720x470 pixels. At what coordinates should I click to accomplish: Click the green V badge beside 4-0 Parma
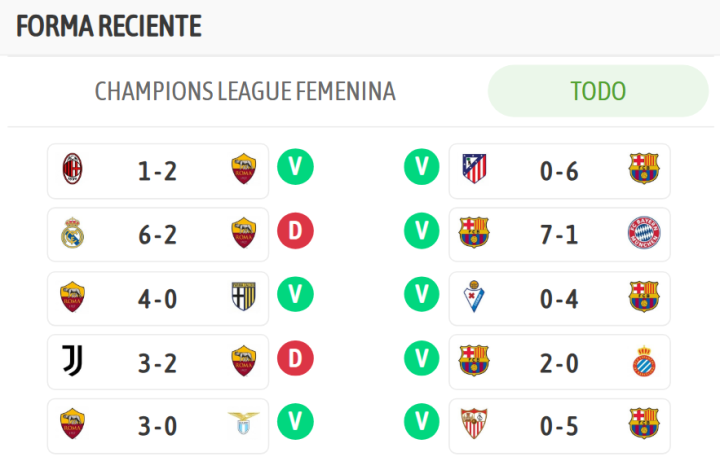click(x=295, y=296)
